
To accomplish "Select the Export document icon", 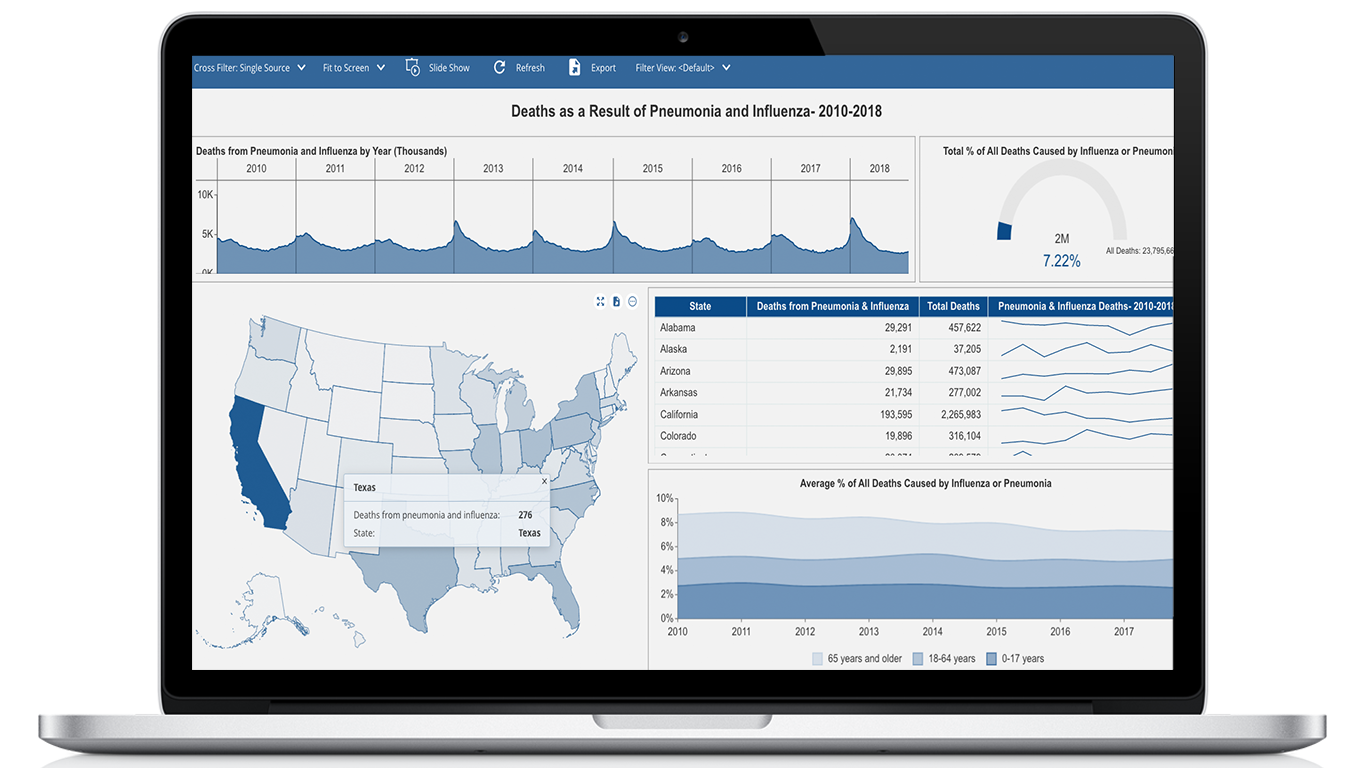I will point(575,67).
